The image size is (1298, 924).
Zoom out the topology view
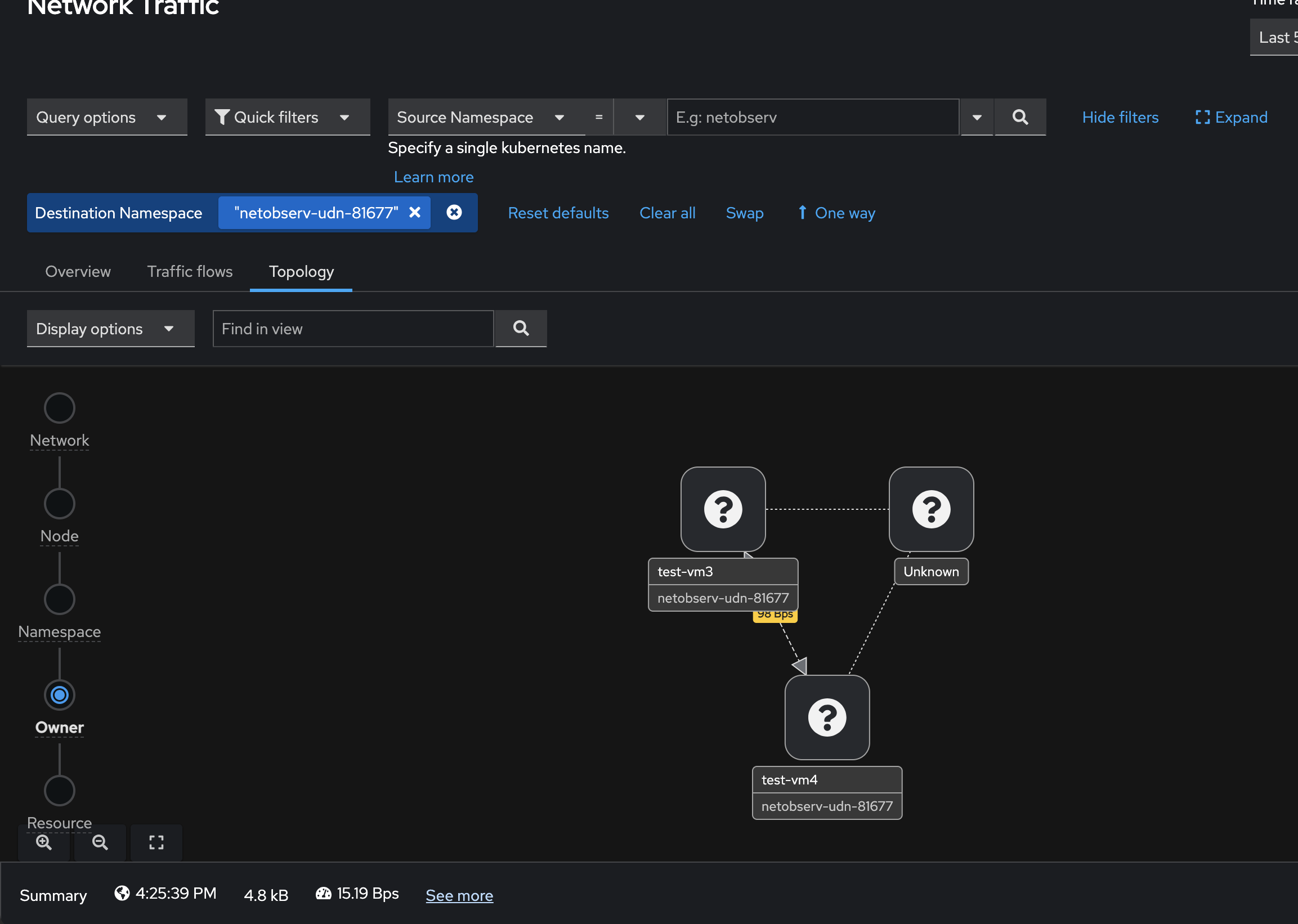(x=100, y=842)
